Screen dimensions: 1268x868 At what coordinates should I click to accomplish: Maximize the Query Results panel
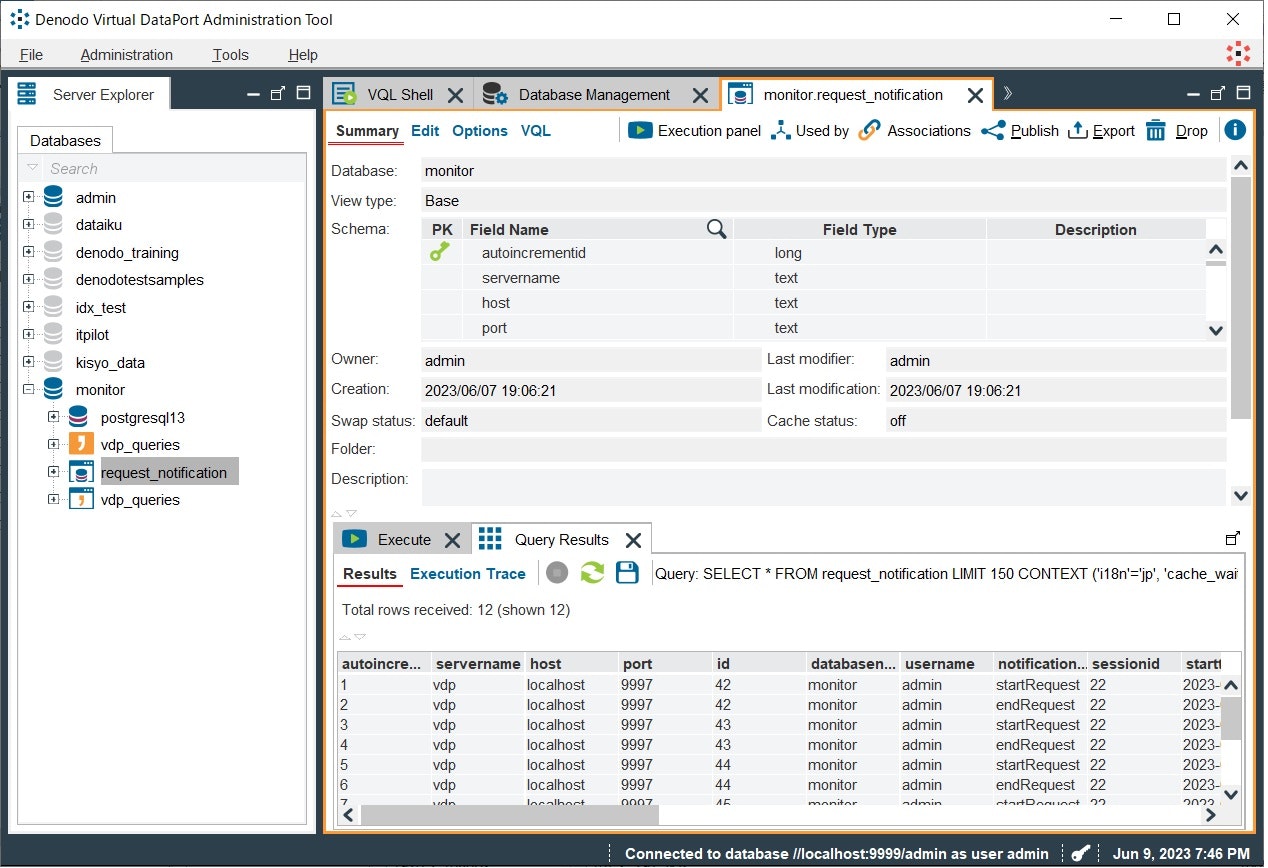point(1233,538)
